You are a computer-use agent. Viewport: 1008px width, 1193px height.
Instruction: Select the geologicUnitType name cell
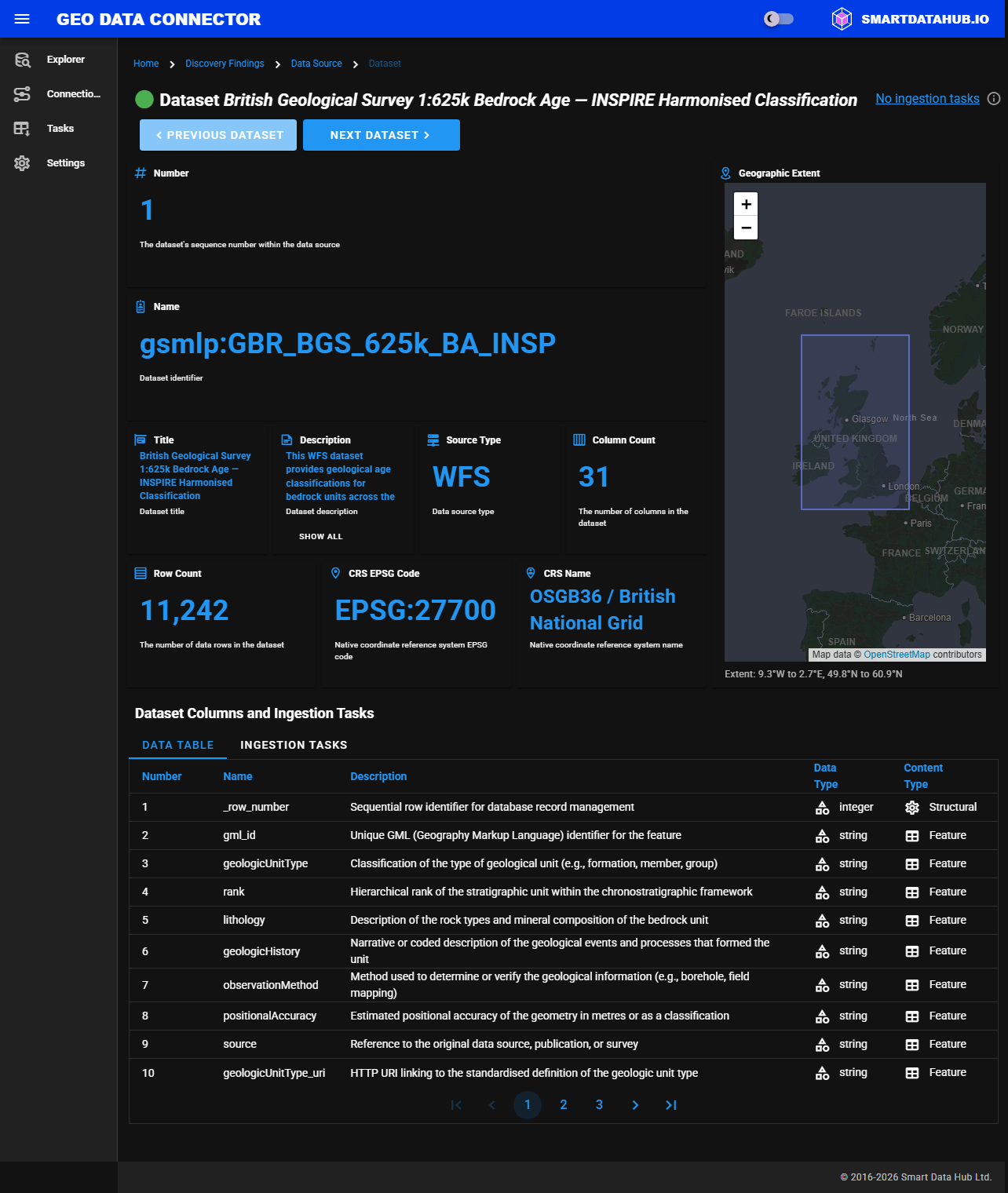pyautogui.click(x=265, y=864)
